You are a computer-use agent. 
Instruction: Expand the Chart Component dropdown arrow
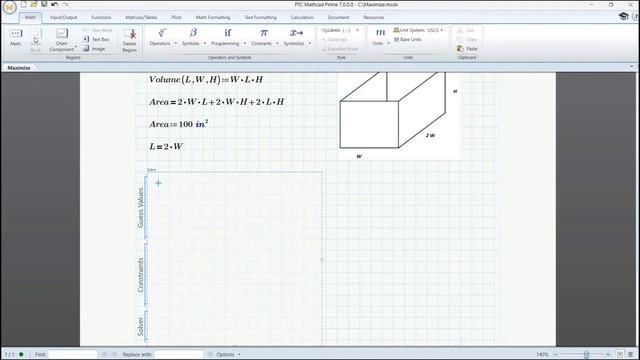(x=76, y=47)
